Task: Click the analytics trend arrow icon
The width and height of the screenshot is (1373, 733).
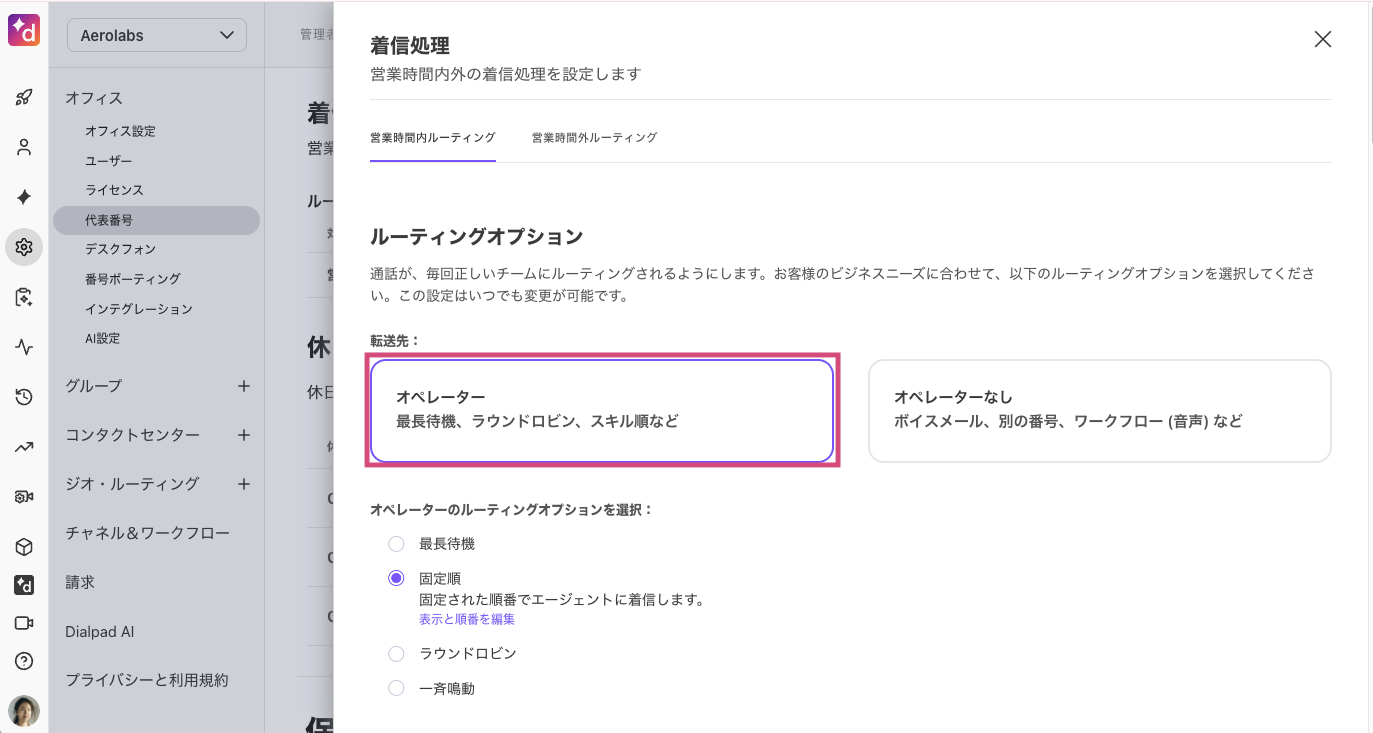Action: click(24, 447)
